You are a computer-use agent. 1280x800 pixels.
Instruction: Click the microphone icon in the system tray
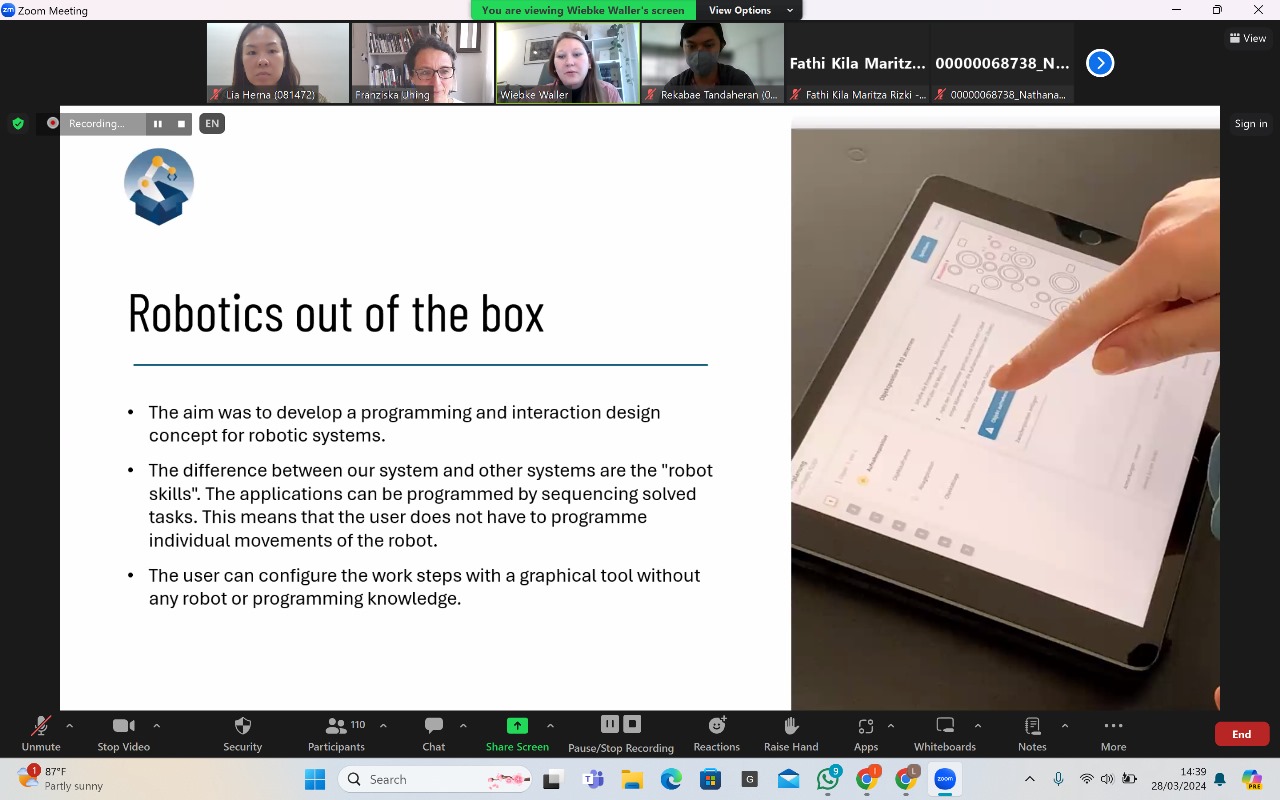click(x=1058, y=779)
